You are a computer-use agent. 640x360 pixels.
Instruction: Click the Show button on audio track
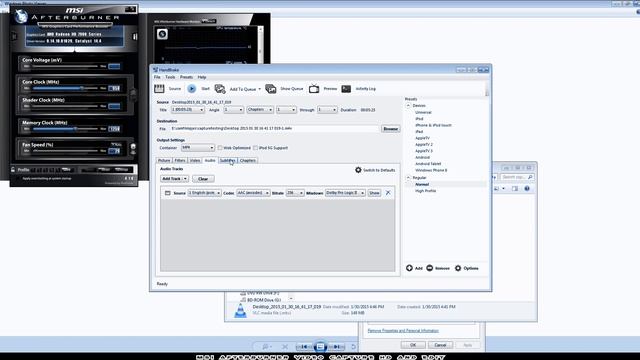(374, 193)
